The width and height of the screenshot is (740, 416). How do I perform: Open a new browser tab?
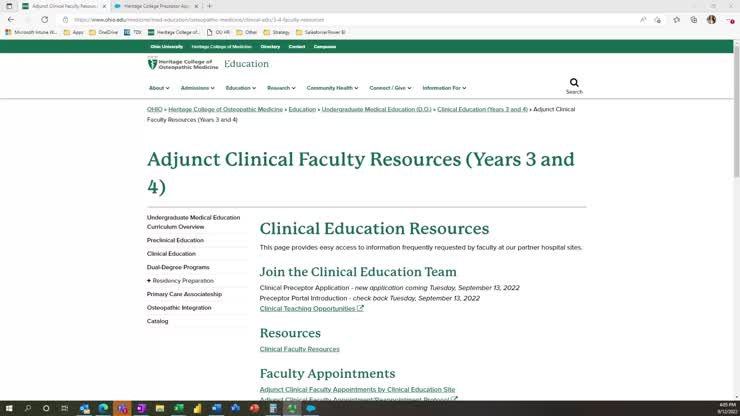(210, 6)
